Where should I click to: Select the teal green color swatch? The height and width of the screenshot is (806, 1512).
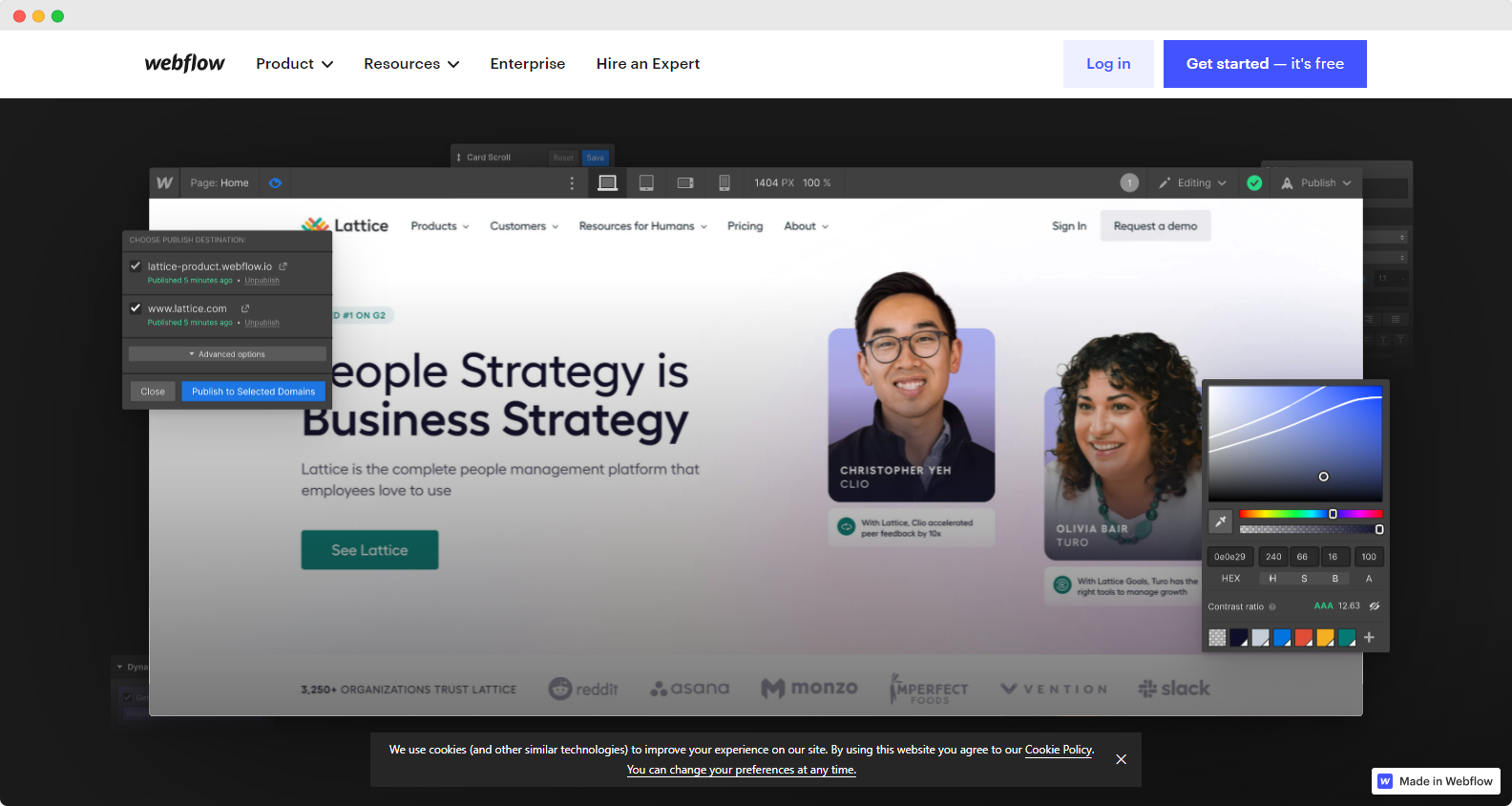pyautogui.click(x=1347, y=637)
